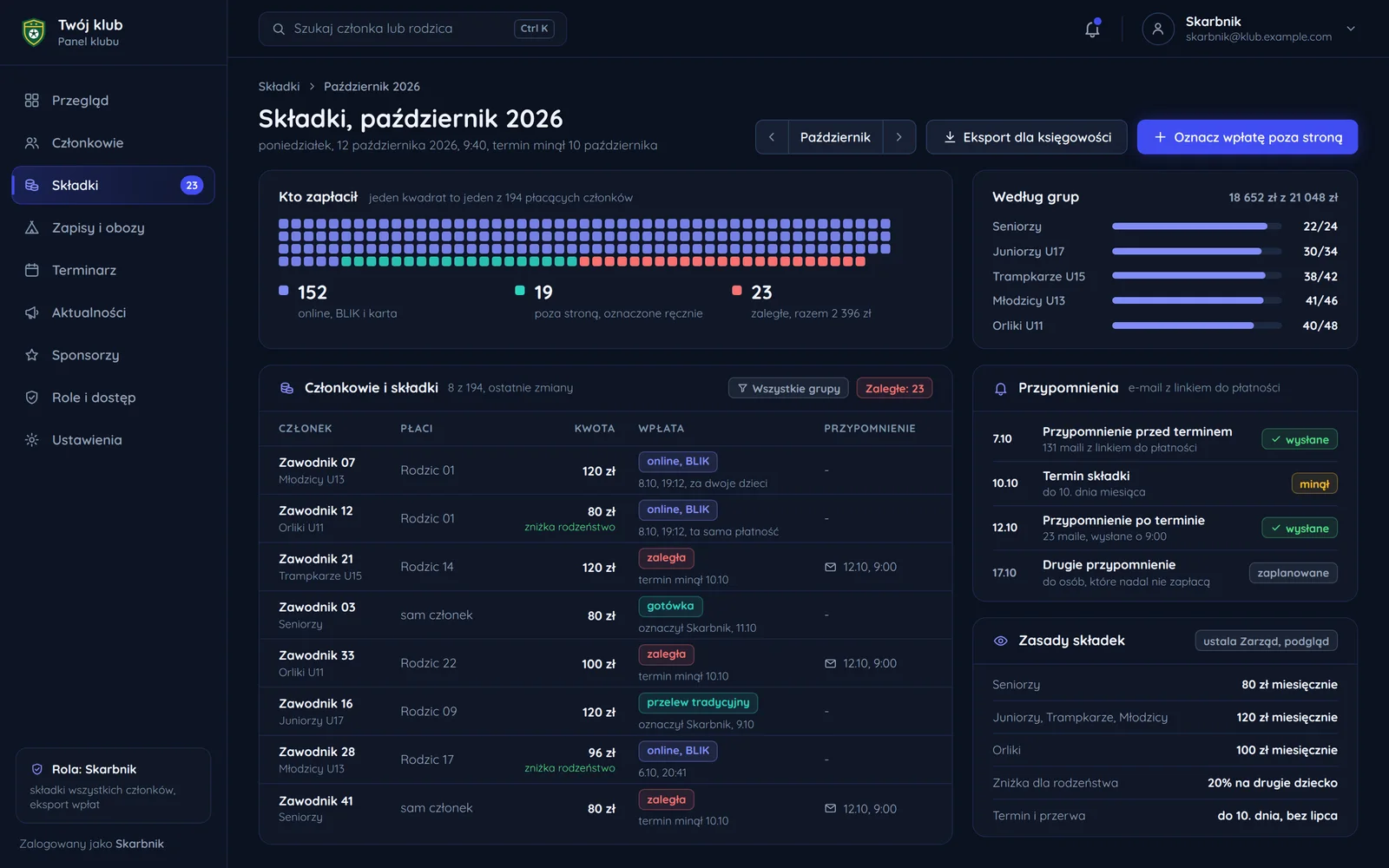Image resolution: width=1389 pixels, height=868 pixels.
Task: Open the Członkowie menu item
Action: point(113,143)
